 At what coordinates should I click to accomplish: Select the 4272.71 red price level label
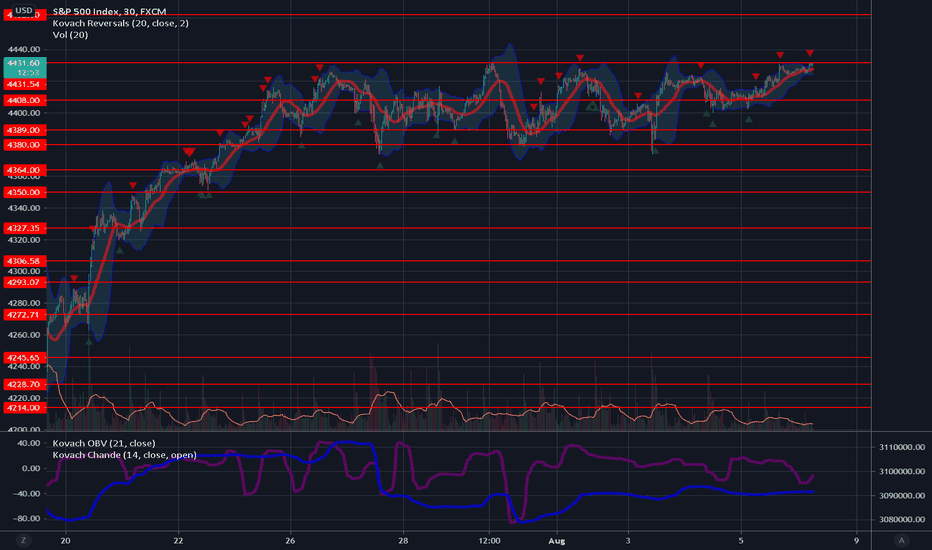coord(24,315)
